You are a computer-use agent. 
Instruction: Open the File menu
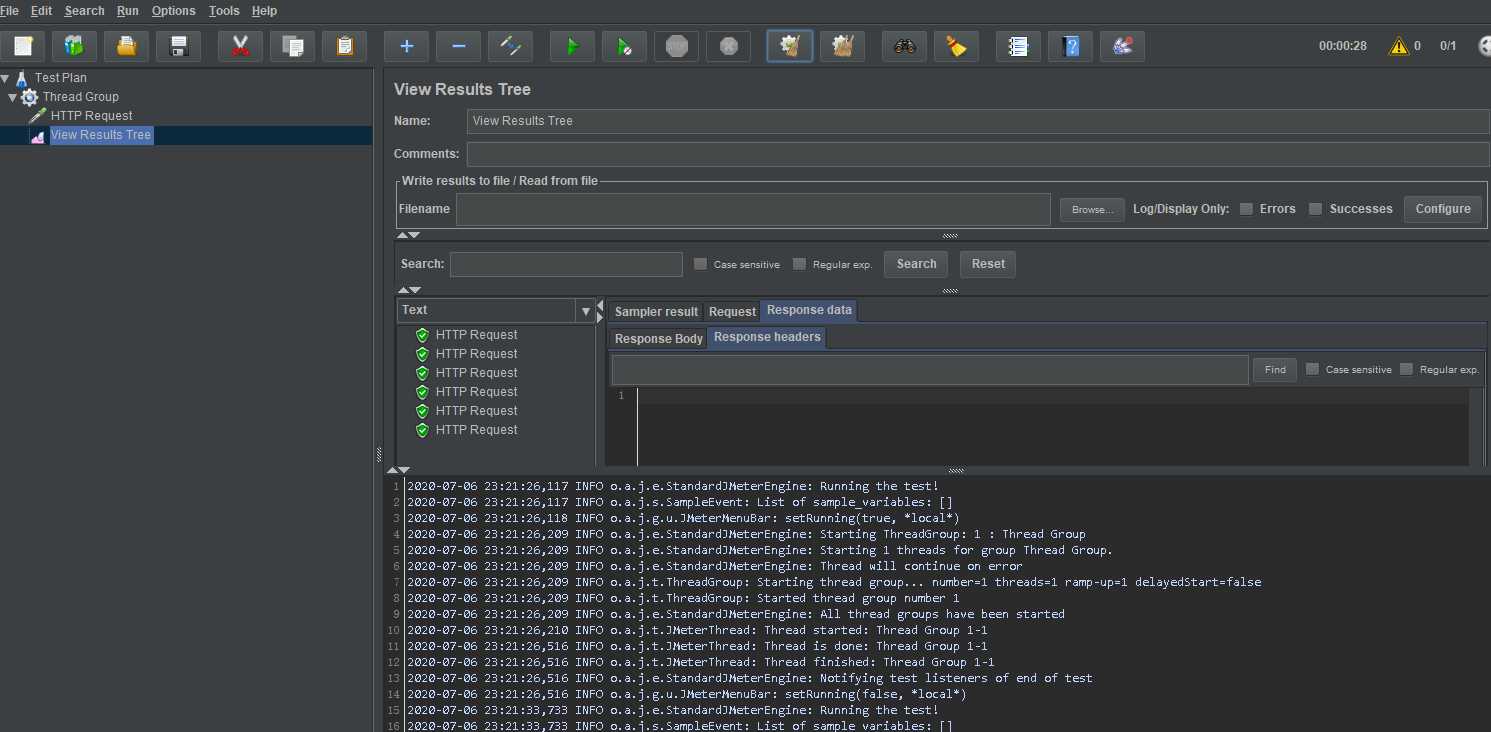click(x=9, y=11)
